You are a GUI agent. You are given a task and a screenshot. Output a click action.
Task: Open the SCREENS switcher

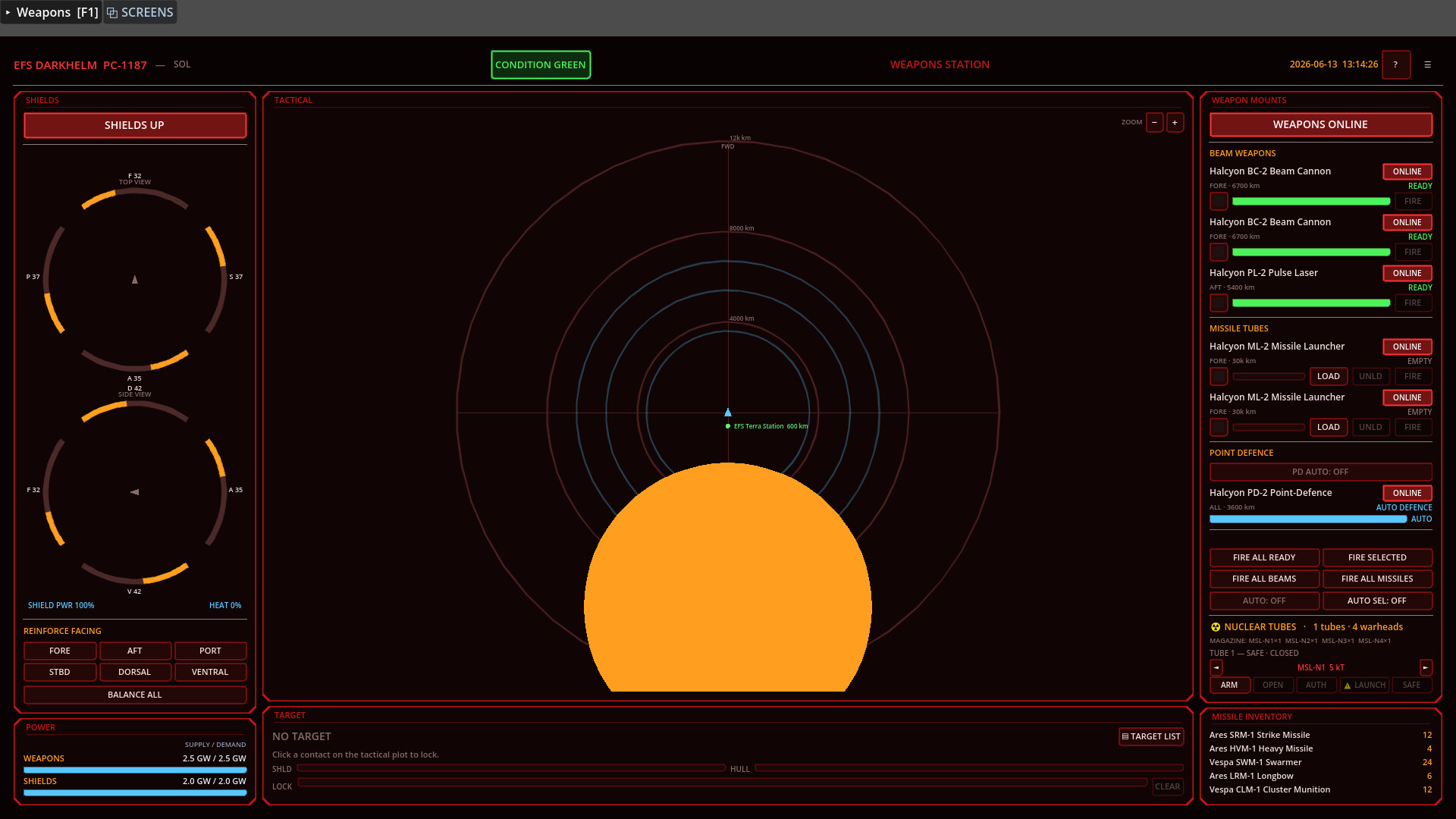pyautogui.click(x=140, y=12)
